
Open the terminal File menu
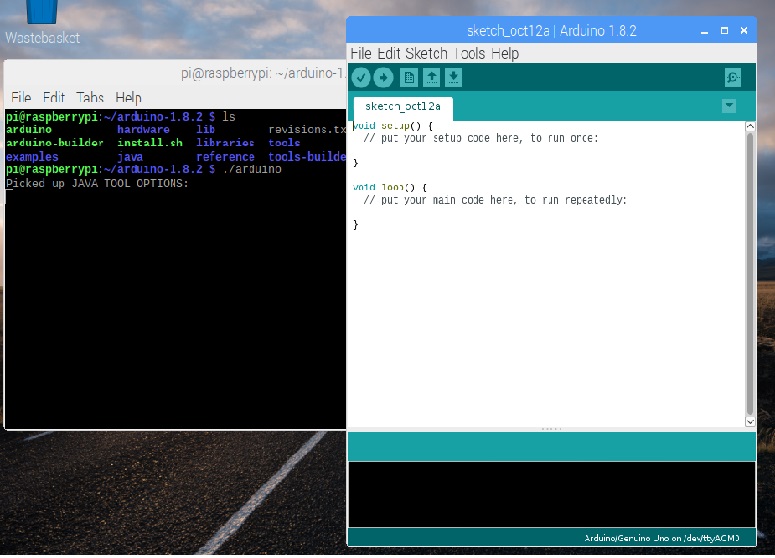tap(21, 97)
